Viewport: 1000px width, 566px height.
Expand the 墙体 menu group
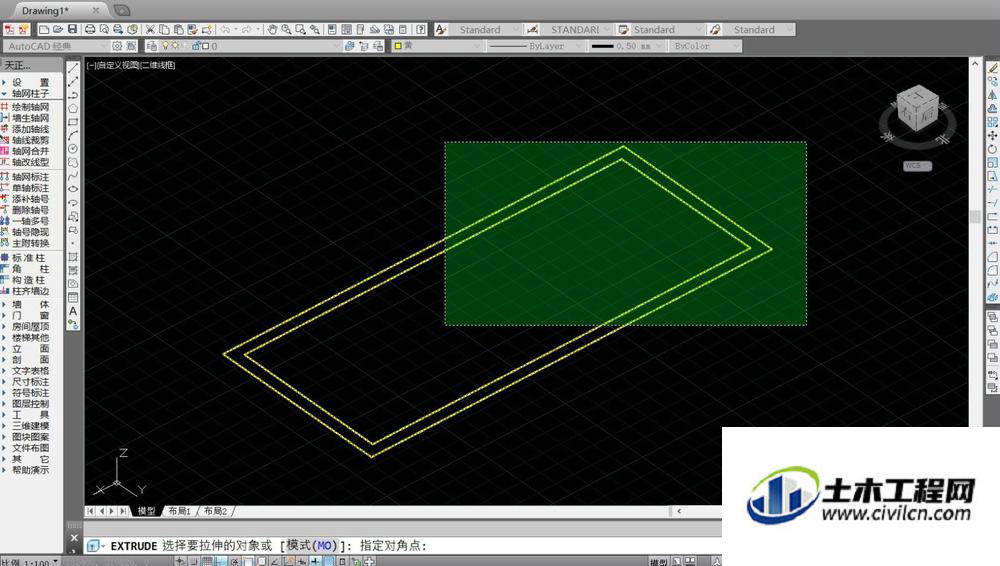(x=31, y=304)
